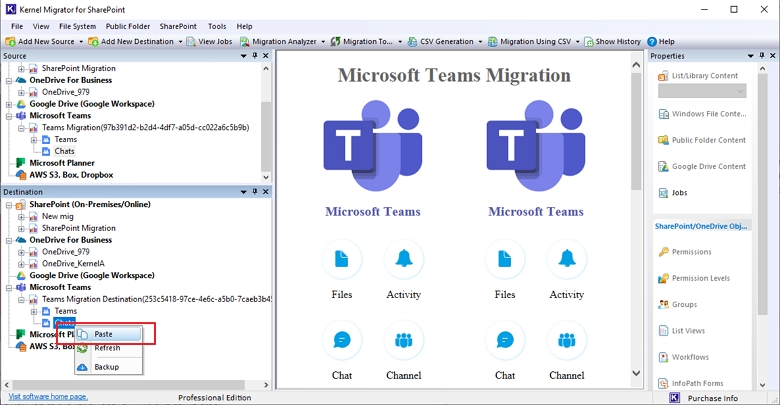Click the CSV Generation toolbar icon
The width and height of the screenshot is (780, 405).
(412, 42)
